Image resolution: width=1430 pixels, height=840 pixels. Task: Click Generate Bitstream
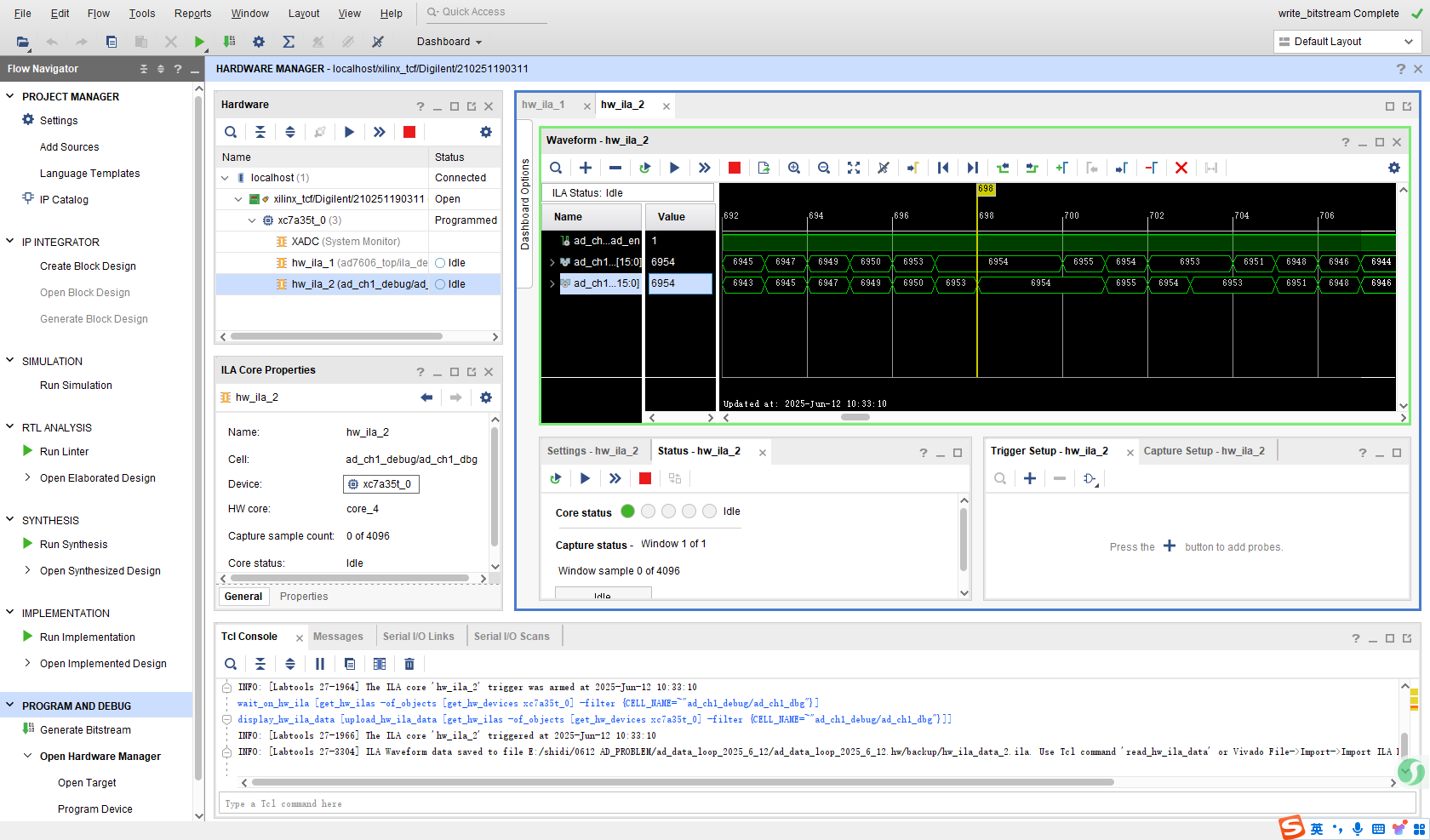click(x=85, y=729)
